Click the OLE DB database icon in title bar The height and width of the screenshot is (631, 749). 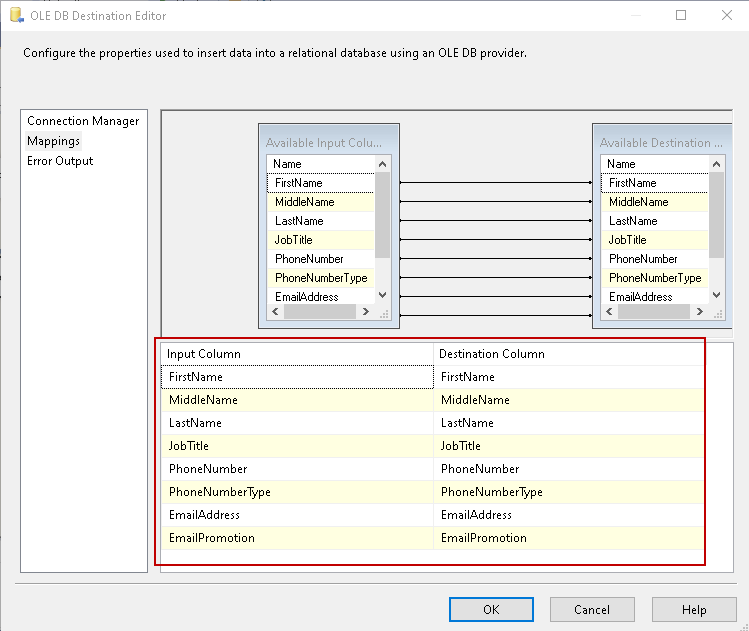(16, 16)
